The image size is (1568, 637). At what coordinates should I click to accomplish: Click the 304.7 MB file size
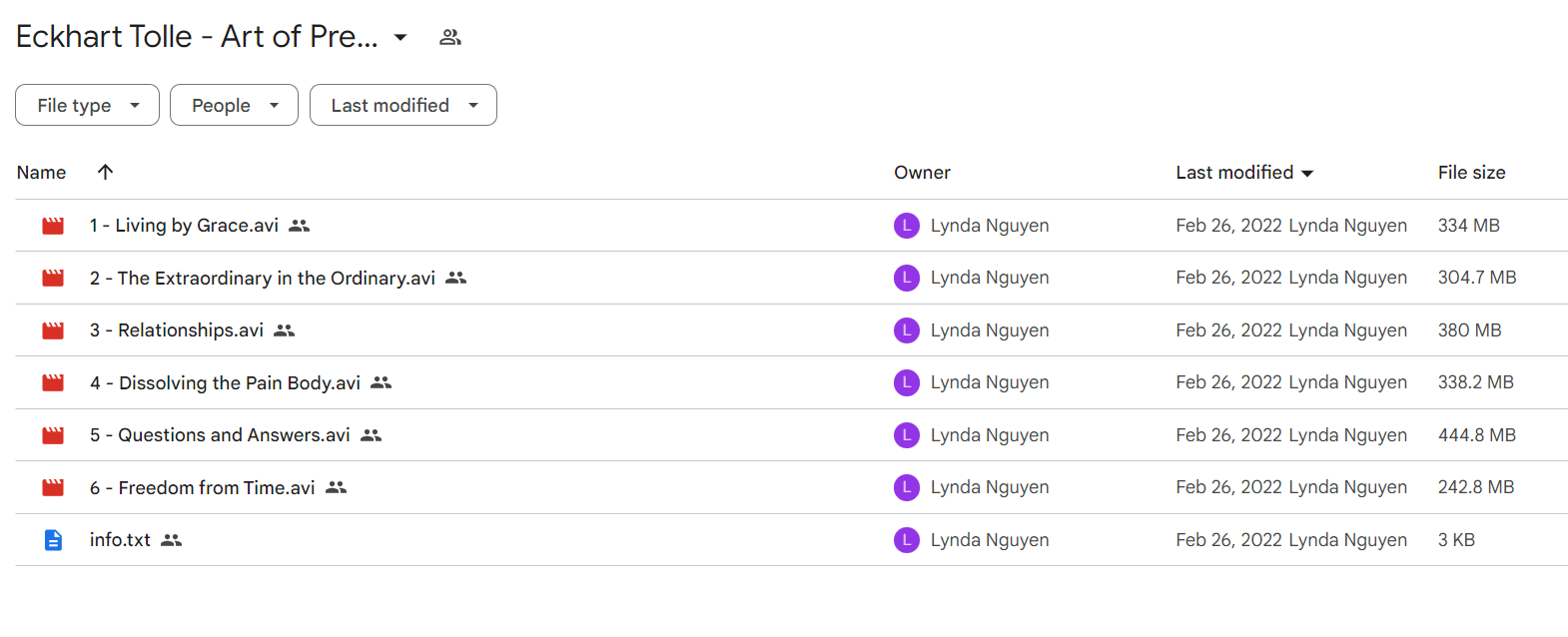pyautogui.click(x=1477, y=278)
